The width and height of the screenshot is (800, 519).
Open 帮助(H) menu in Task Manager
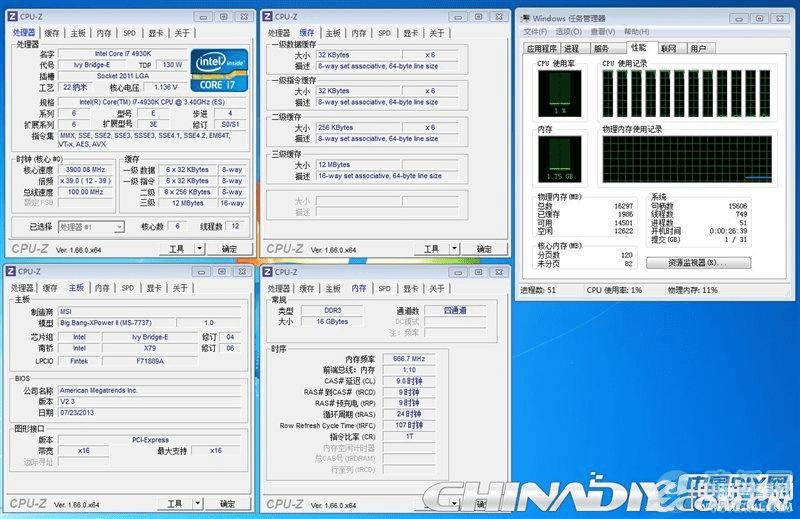[636, 32]
